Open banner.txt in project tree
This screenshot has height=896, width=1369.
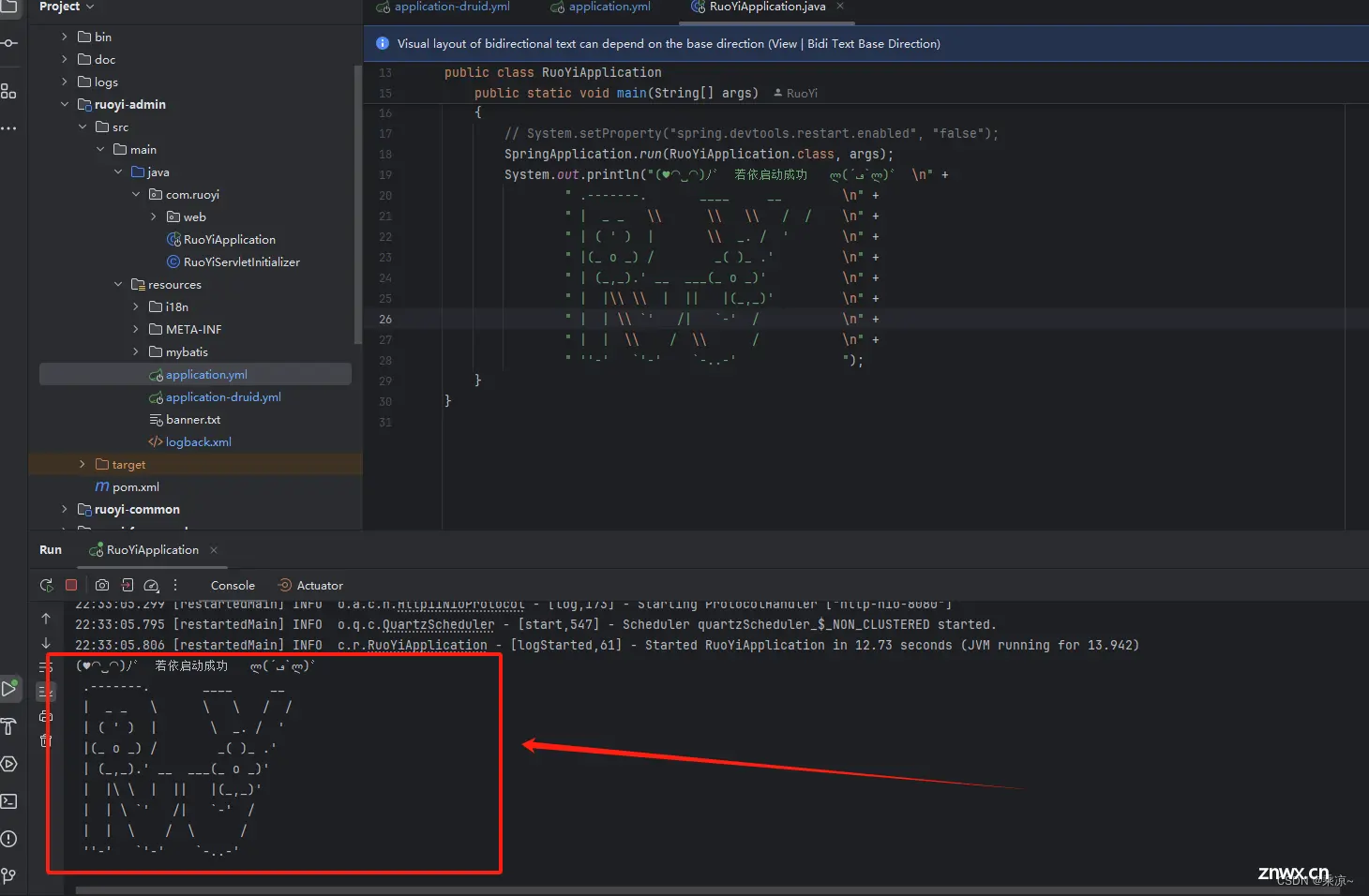[x=185, y=419]
